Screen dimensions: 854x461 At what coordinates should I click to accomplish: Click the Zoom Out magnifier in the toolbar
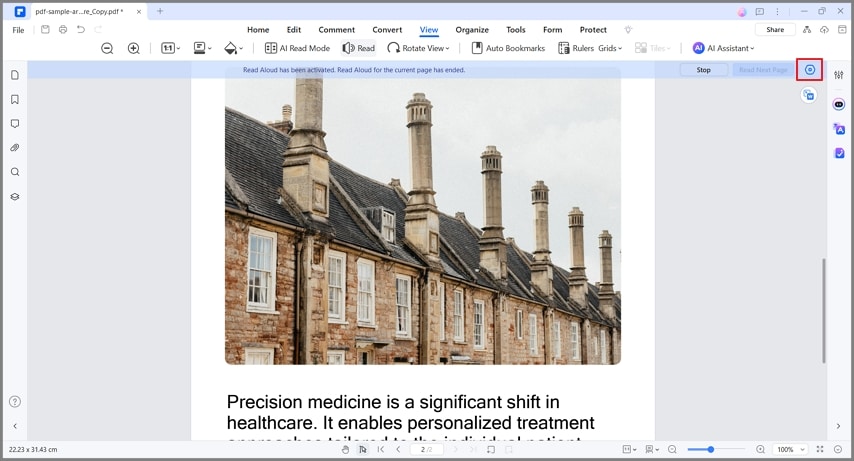(x=107, y=48)
